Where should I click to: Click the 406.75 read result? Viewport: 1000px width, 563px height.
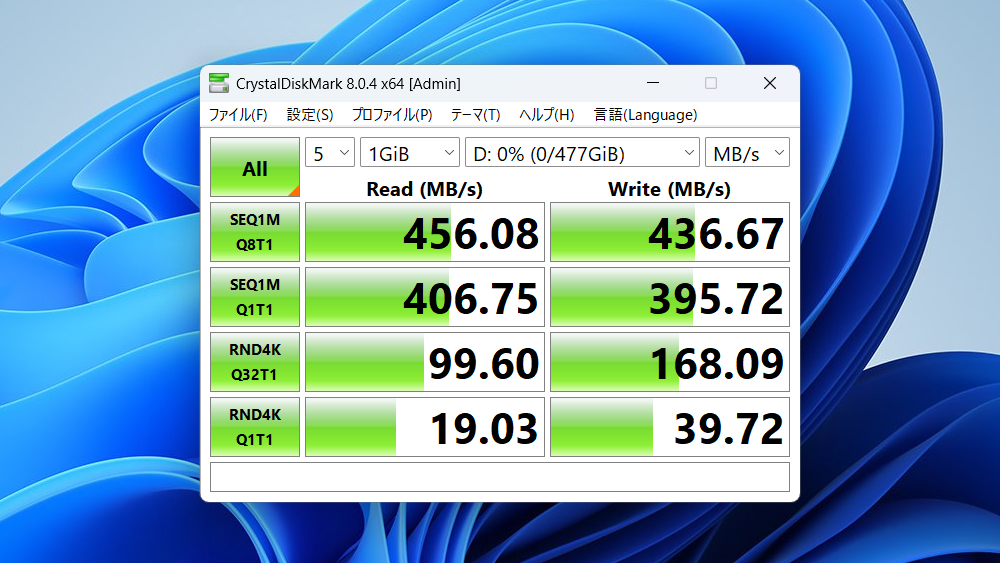425,297
